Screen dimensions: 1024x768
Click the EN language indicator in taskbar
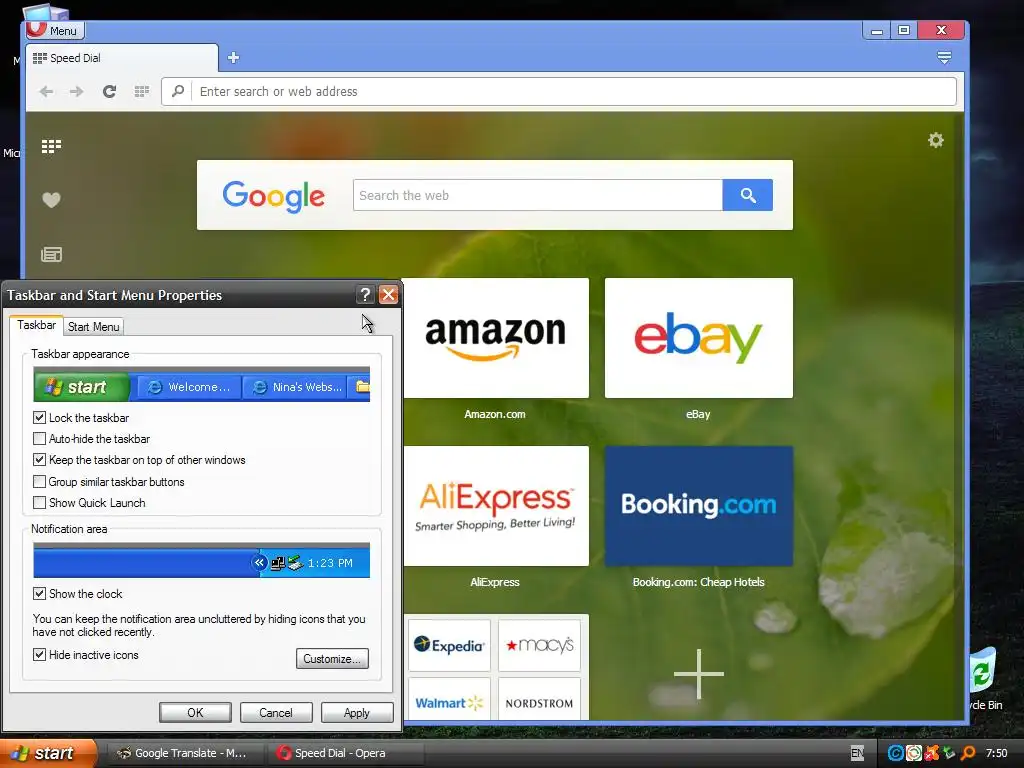[x=857, y=753]
